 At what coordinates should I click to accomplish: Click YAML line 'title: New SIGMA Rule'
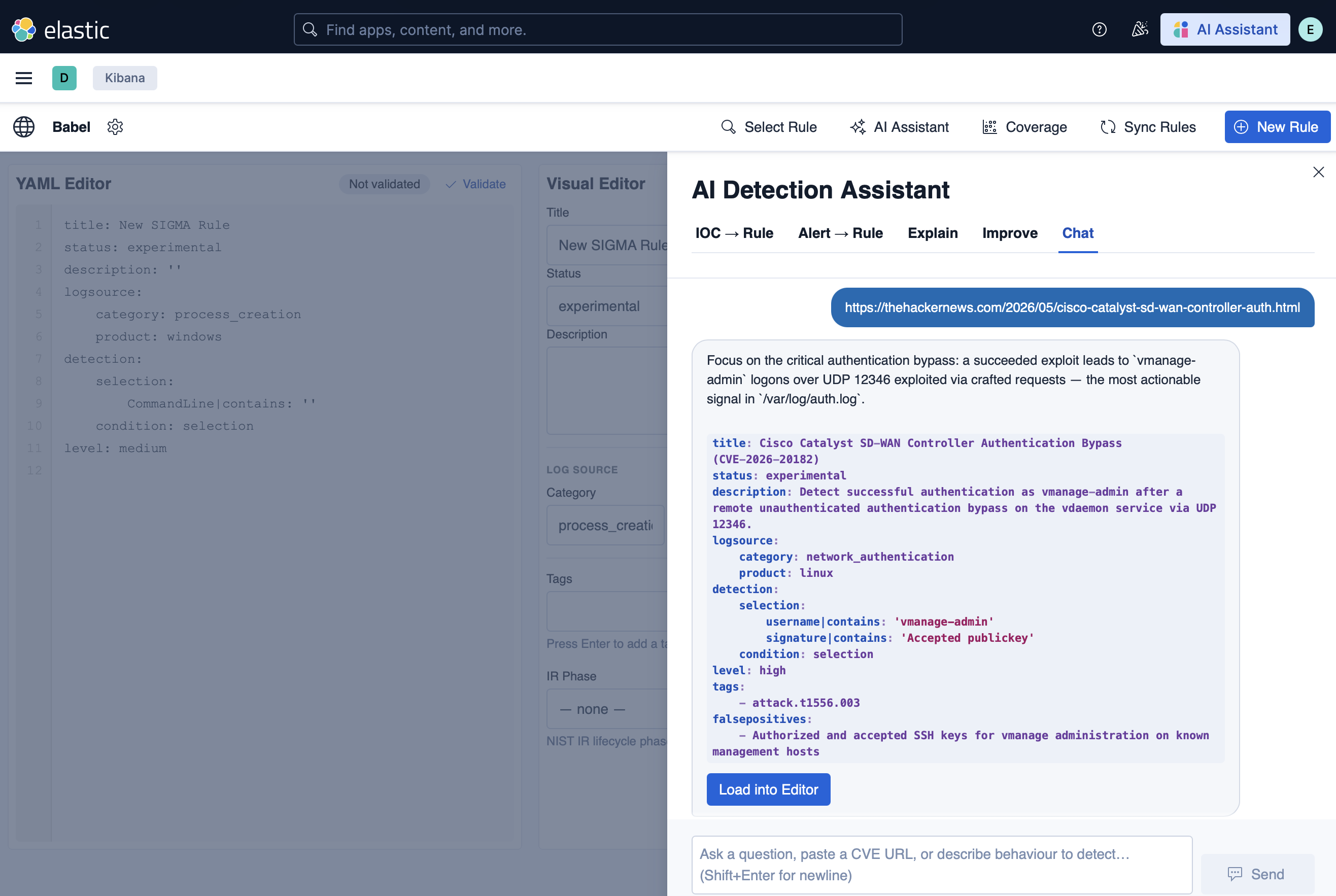(x=147, y=225)
